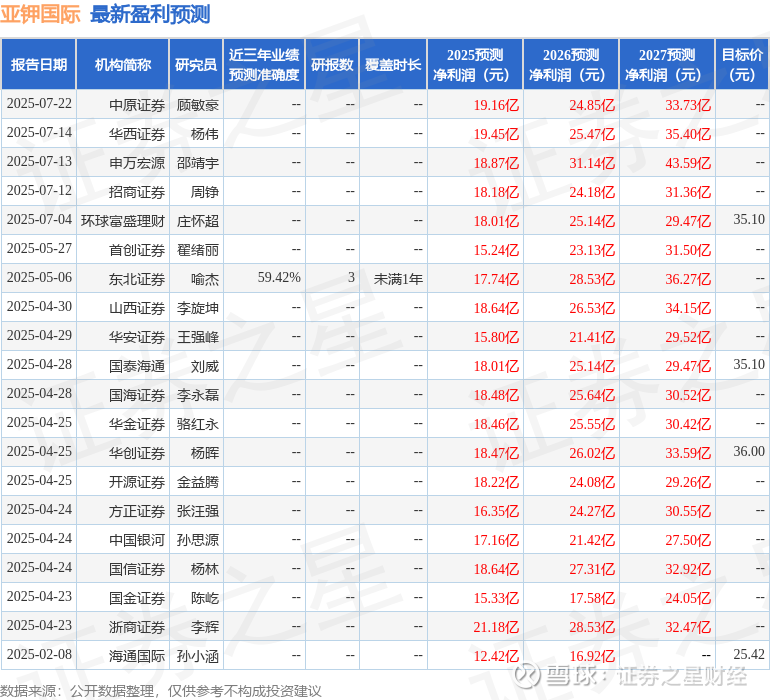Image resolution: width=770 pixels, height=700 pixels.
Task: Select the 2025预测净利润 column header
Action: click(x=475, y=64)
